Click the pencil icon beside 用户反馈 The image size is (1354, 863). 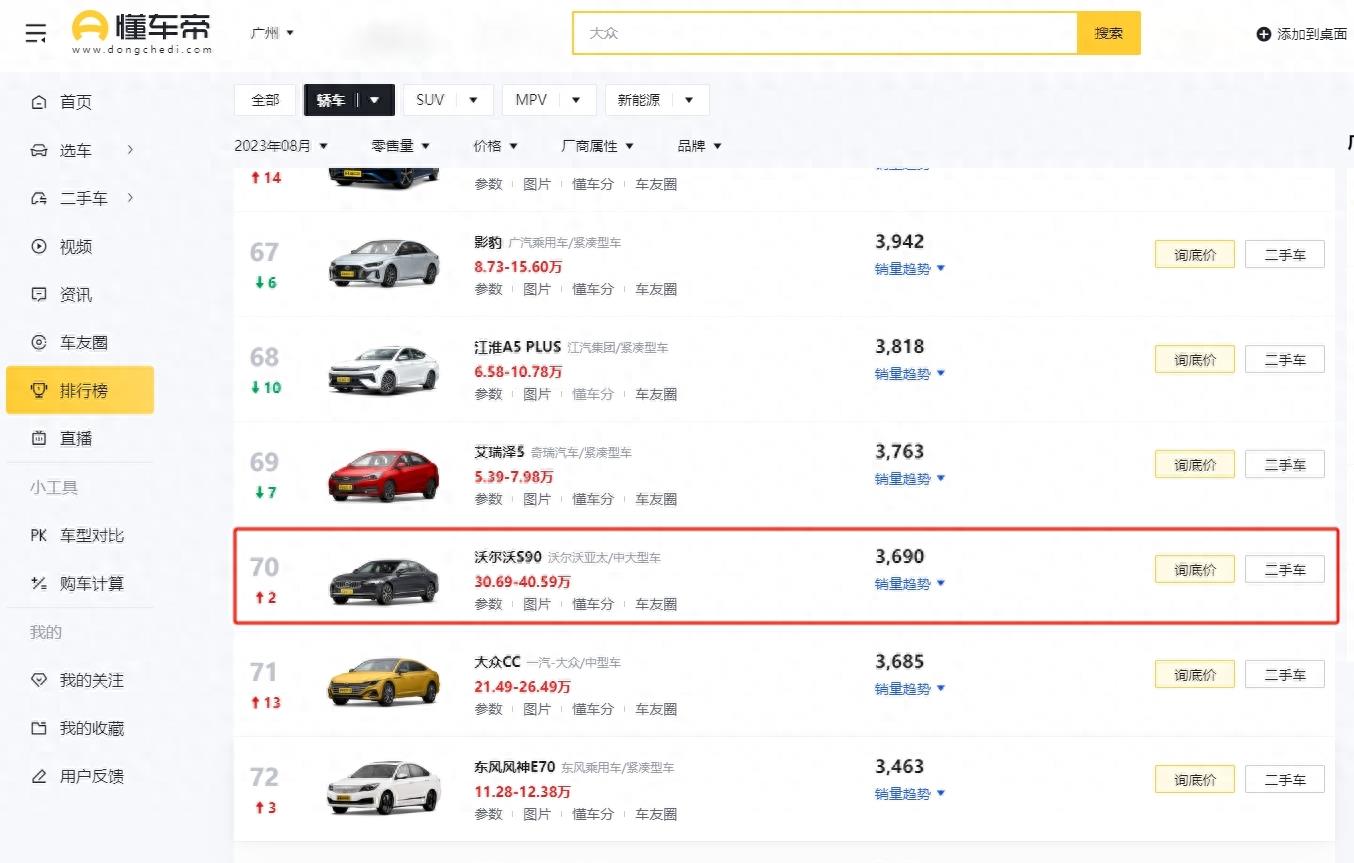click(39, 776)
